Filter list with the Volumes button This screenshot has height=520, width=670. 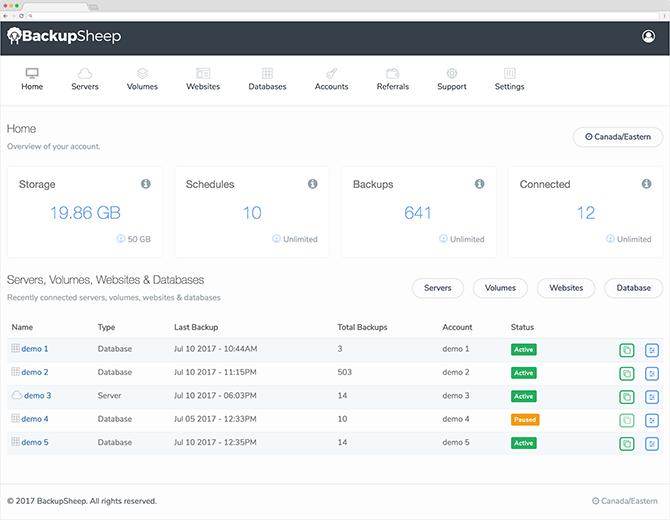pos(500,288)
